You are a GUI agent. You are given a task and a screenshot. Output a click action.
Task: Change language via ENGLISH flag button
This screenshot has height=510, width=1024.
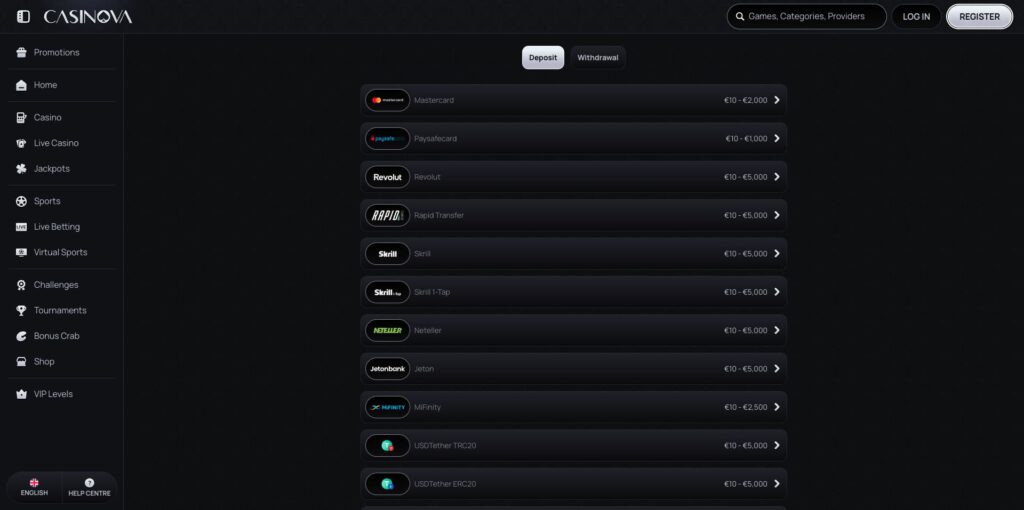click(x=34, y=488)
